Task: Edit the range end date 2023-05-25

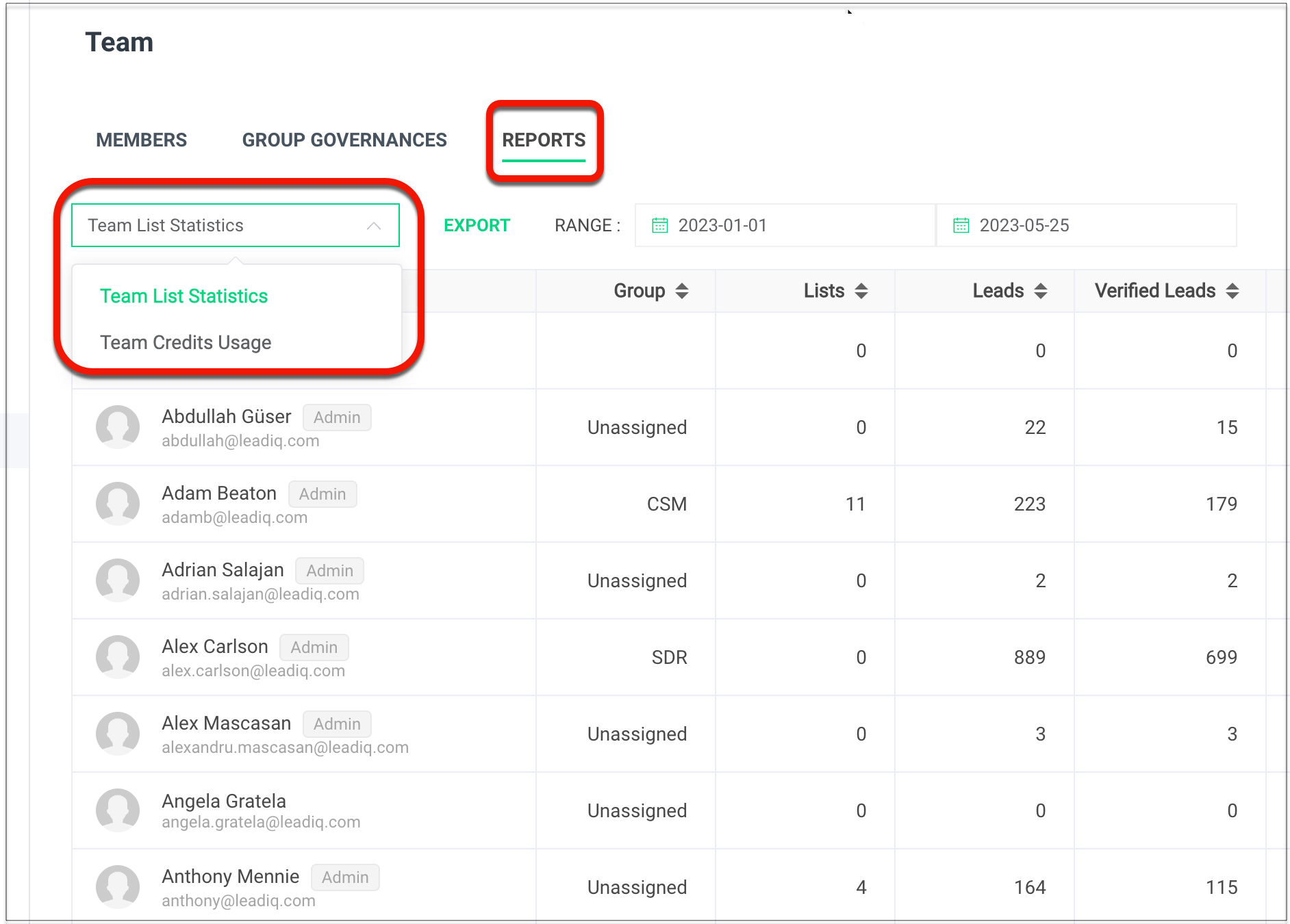Action: click(x=1024, y=225)
